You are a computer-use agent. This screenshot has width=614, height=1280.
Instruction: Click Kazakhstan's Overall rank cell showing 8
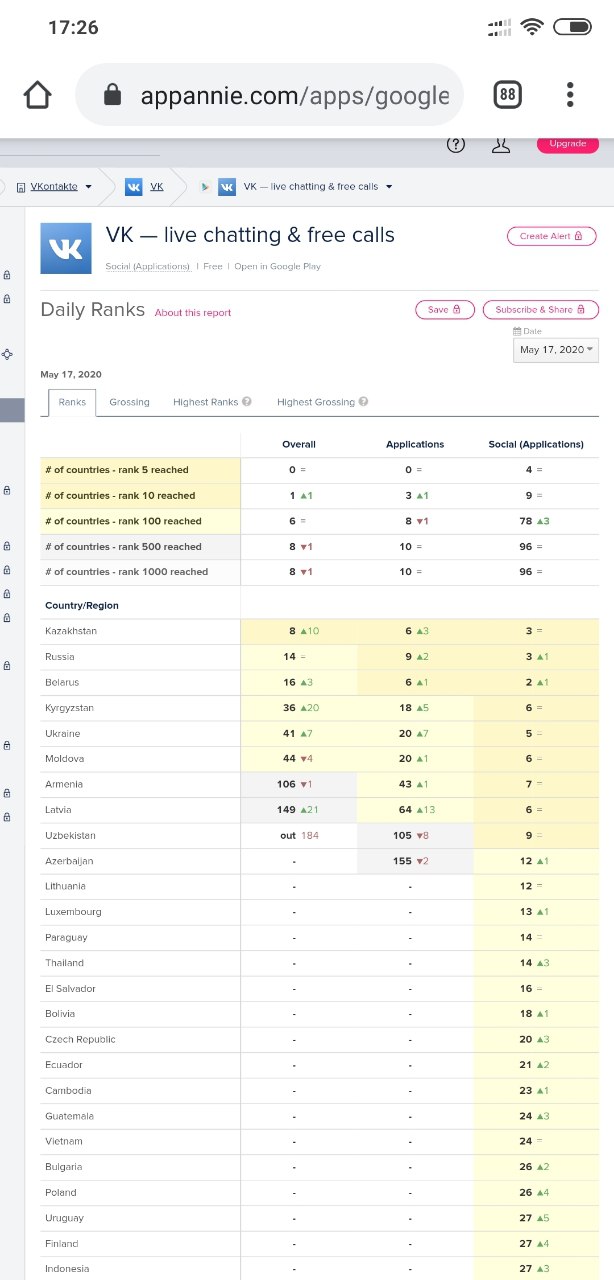[x=299, y=632]
